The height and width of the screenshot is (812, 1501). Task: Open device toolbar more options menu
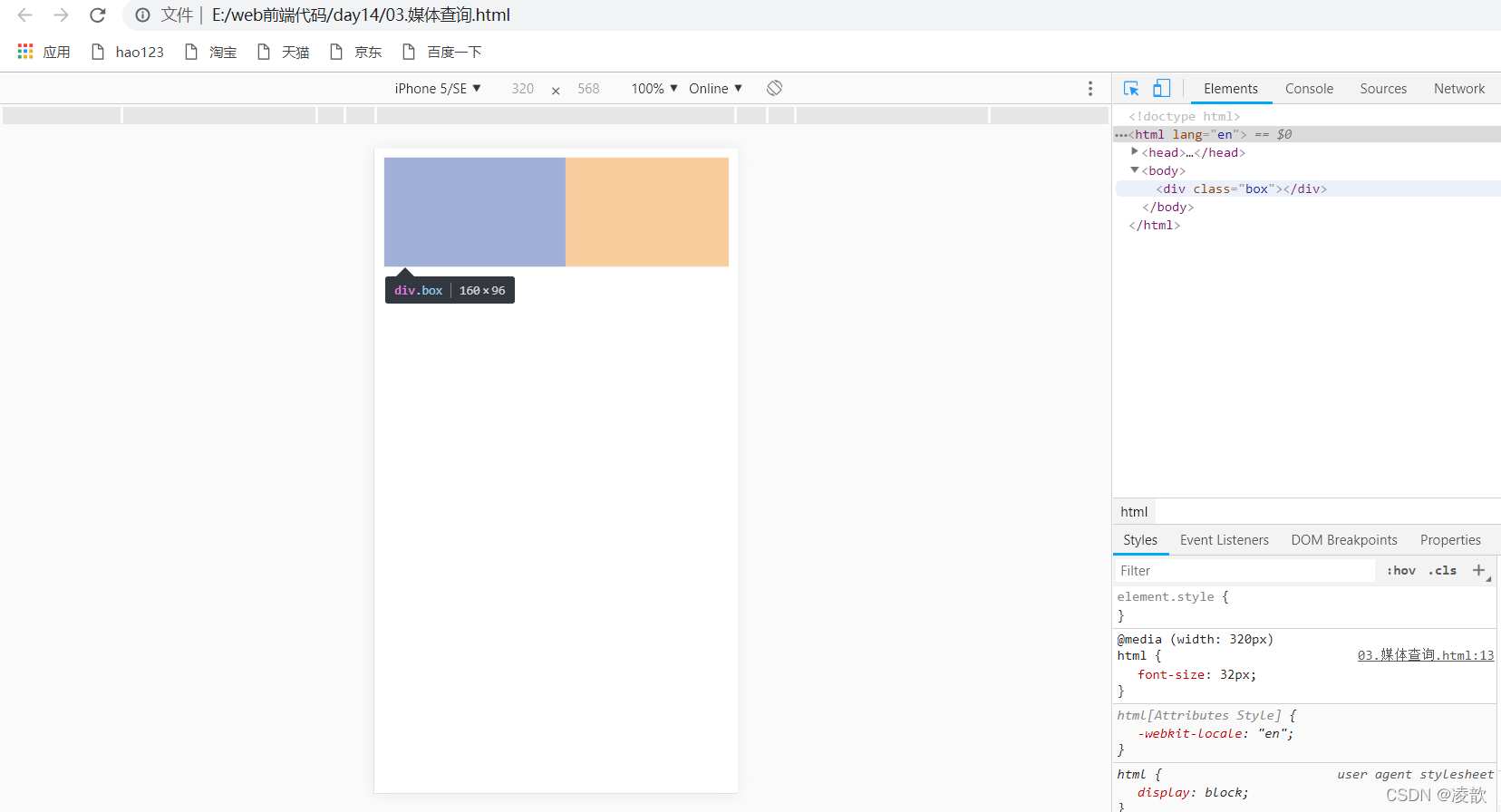(x=1090, y=88)
